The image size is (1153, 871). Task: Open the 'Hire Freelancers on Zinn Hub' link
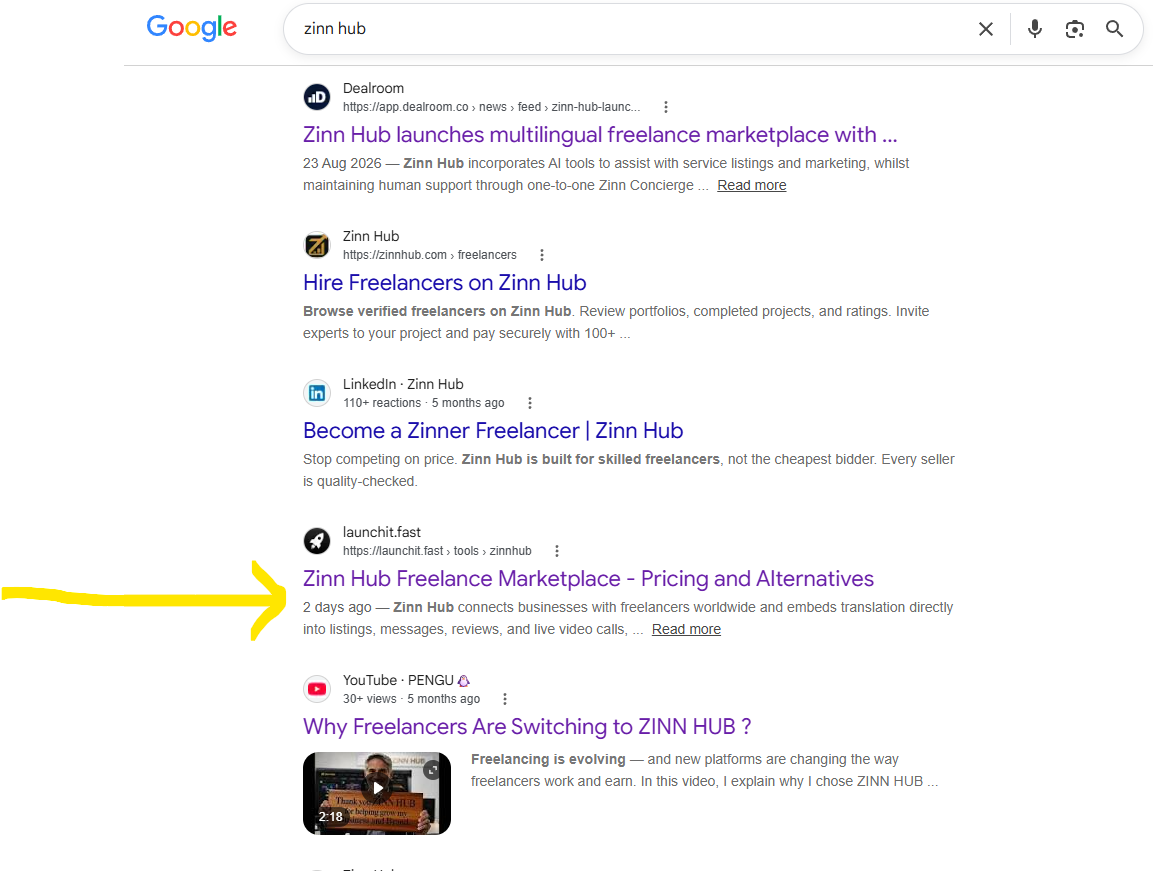445,282
